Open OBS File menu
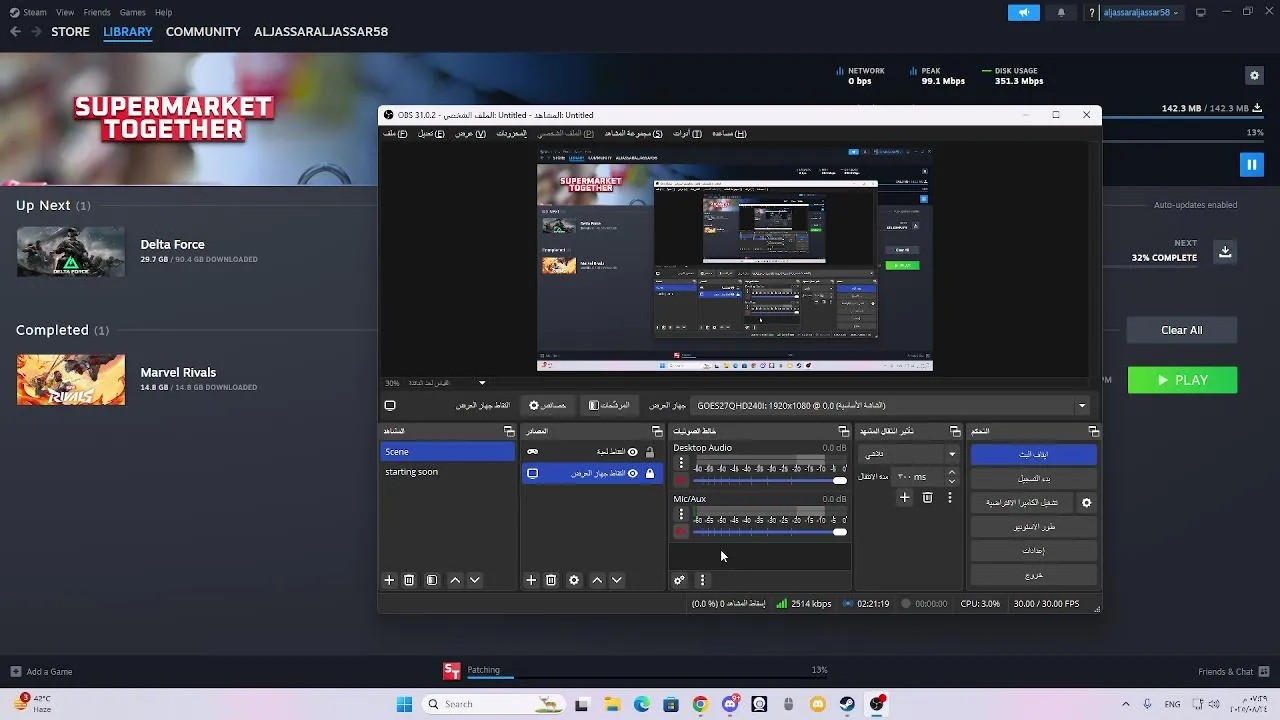Screen dimensions: 1280x720 pos(395,134)
